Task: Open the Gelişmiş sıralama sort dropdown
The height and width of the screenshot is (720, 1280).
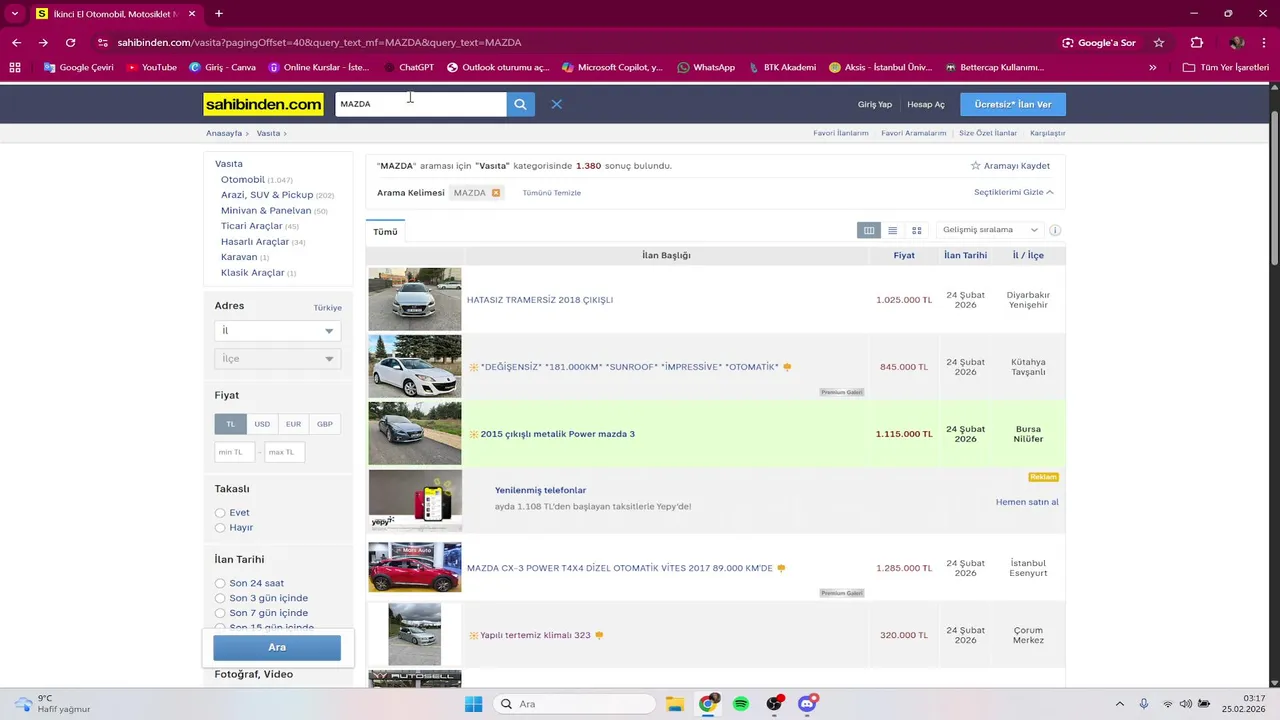Action: [990, 230]
